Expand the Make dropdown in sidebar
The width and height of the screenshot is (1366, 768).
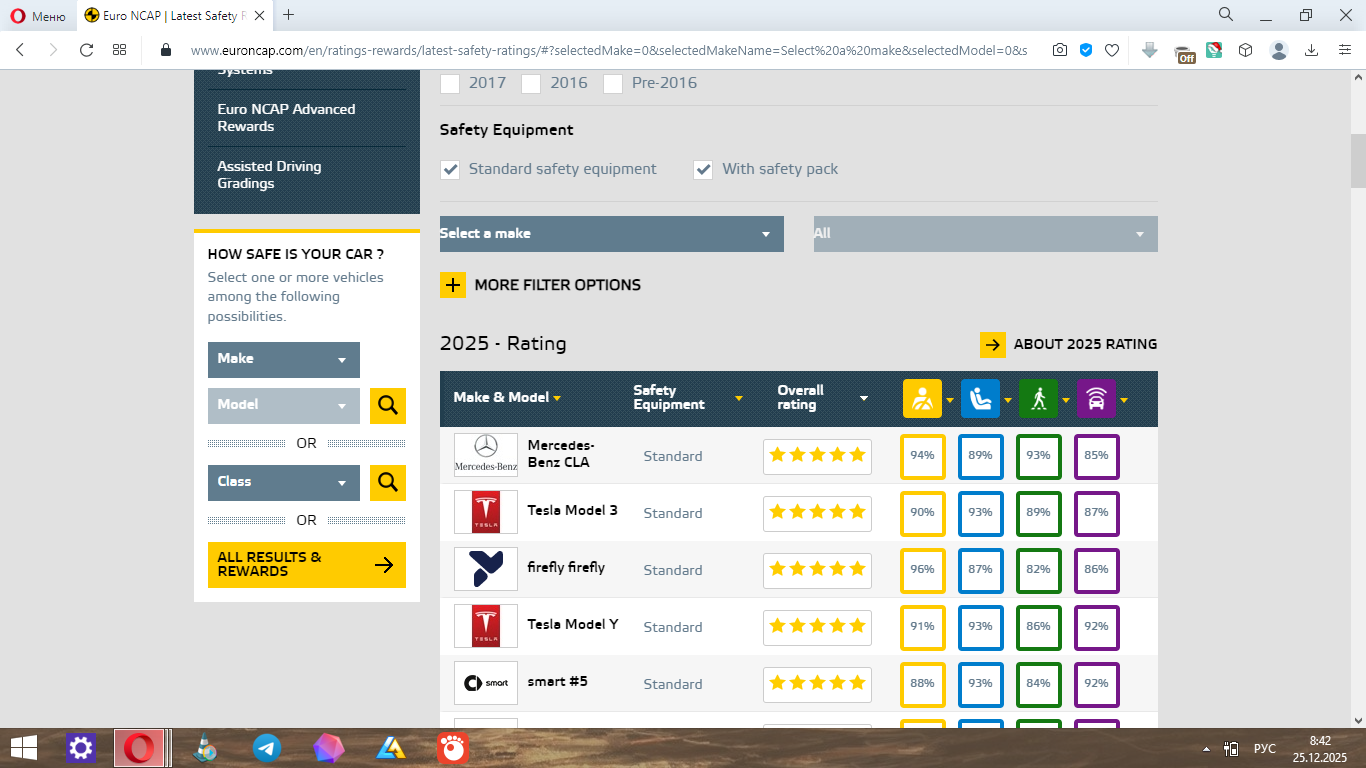[x=283, y=360]
